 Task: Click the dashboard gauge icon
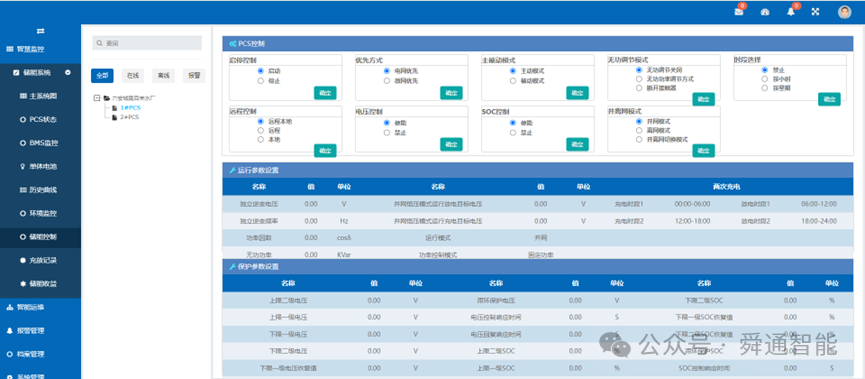765,12
